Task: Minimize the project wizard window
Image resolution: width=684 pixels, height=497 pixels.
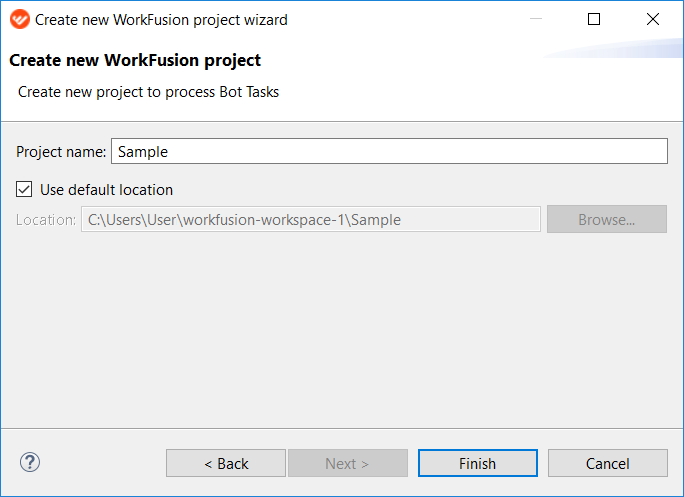Action: click(536, 19)
